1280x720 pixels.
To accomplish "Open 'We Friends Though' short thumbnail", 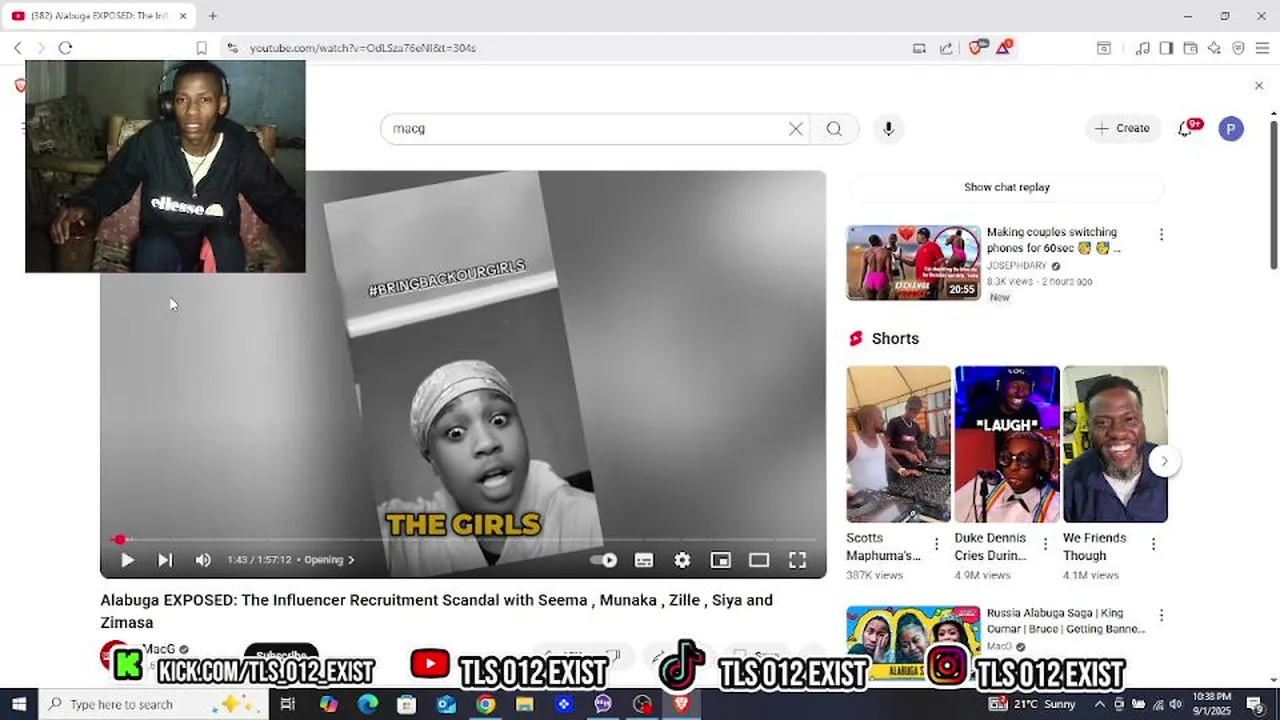I will (x=1115, y=444).
